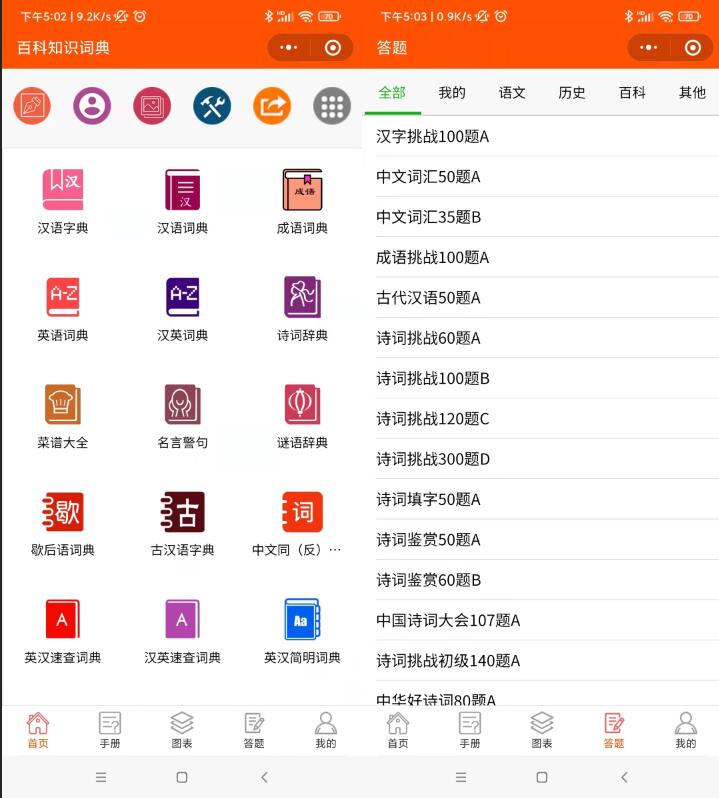Open 答题 in the left screen's bottom bar
Screen dimensions: 719x798
pyautogui.click(x=254, y=730)
